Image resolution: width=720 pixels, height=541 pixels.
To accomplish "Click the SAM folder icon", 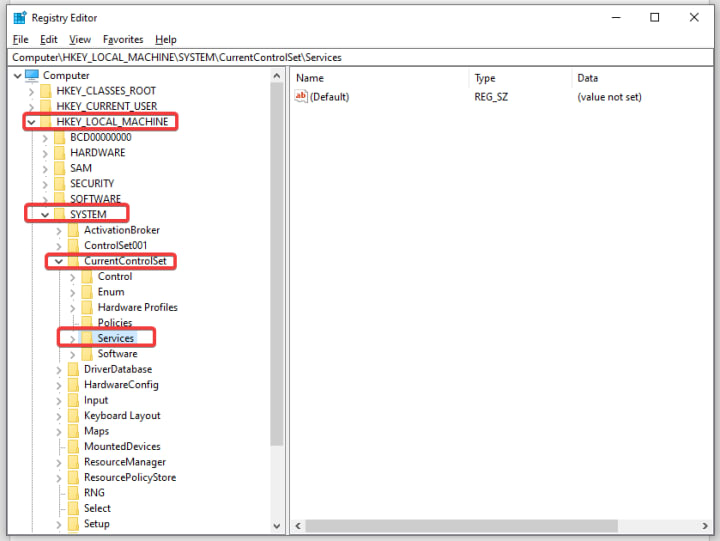I will [x=60, y=168].
